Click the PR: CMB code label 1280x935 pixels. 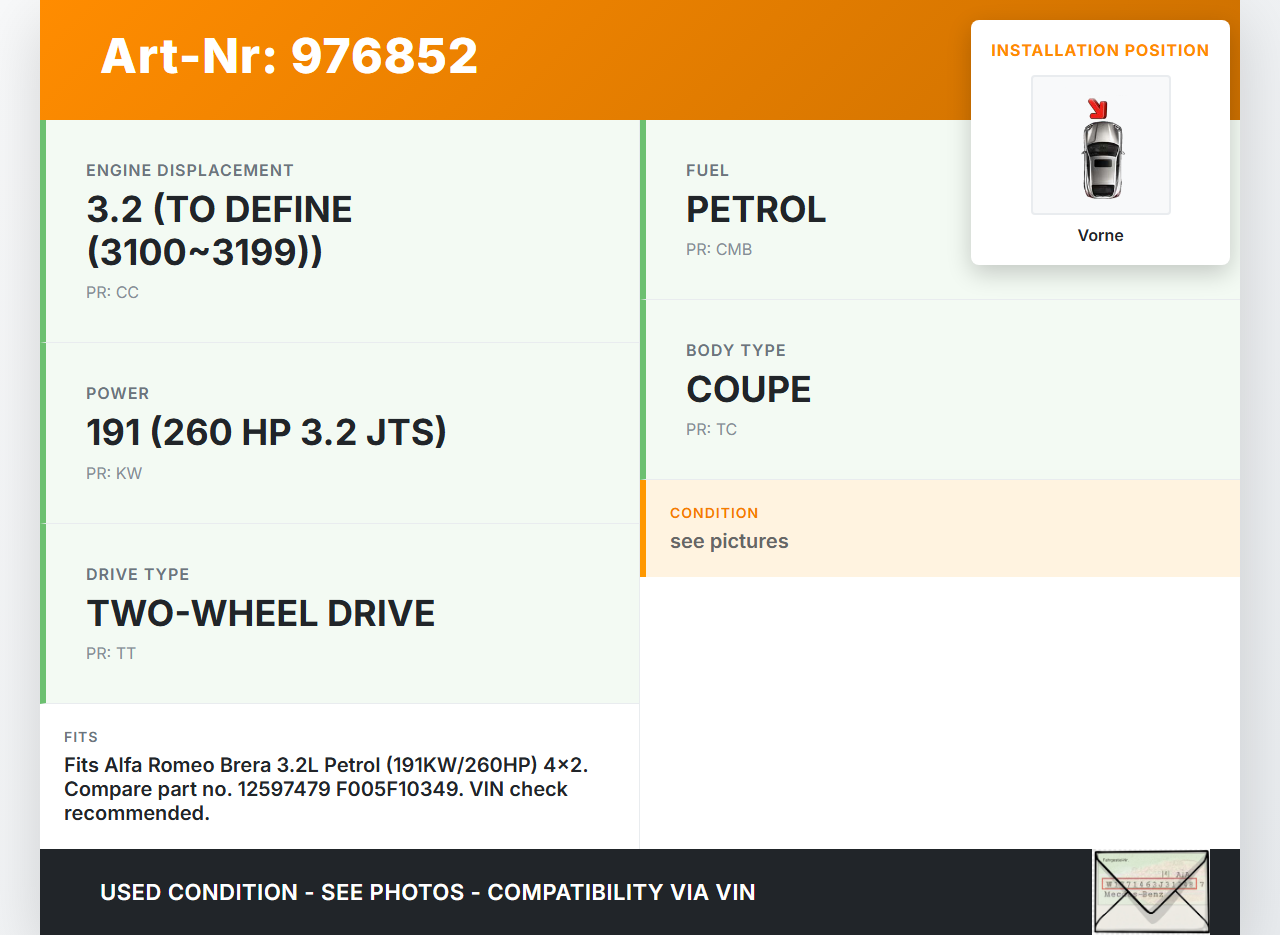coord(719,249)
